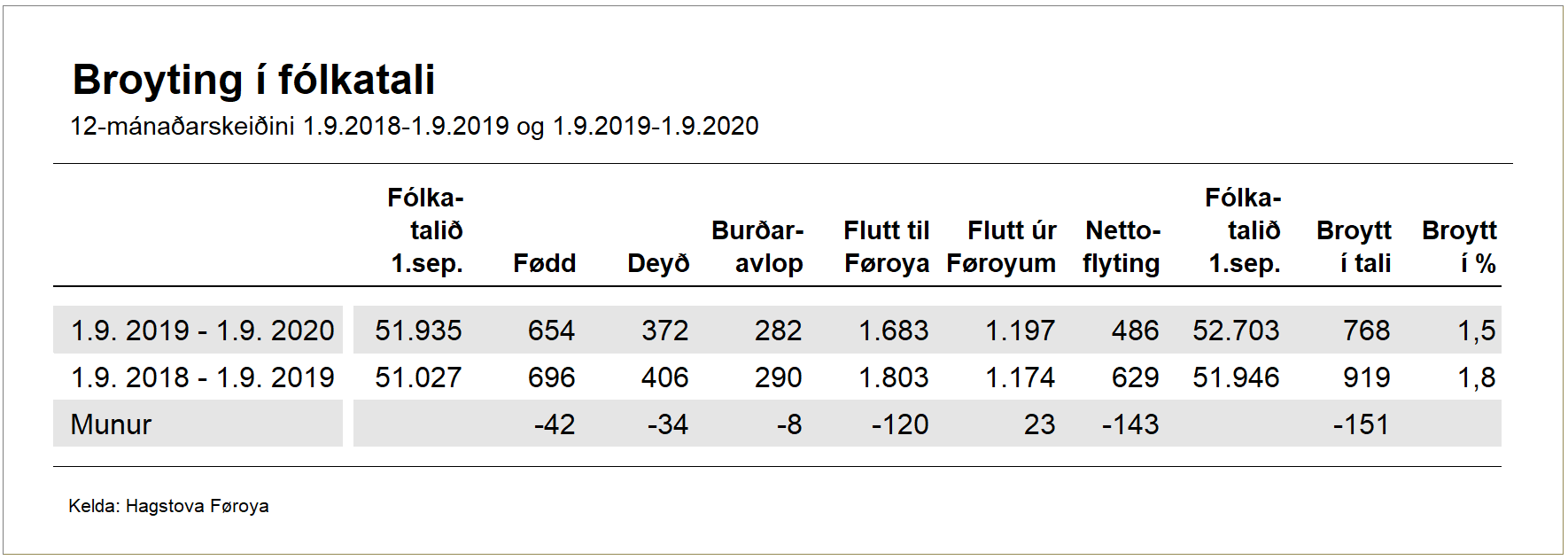1568x560 pixels.
Task: Click the 'Broytt í %' header
Action: pyautogui.click(x=1459, y=247)
